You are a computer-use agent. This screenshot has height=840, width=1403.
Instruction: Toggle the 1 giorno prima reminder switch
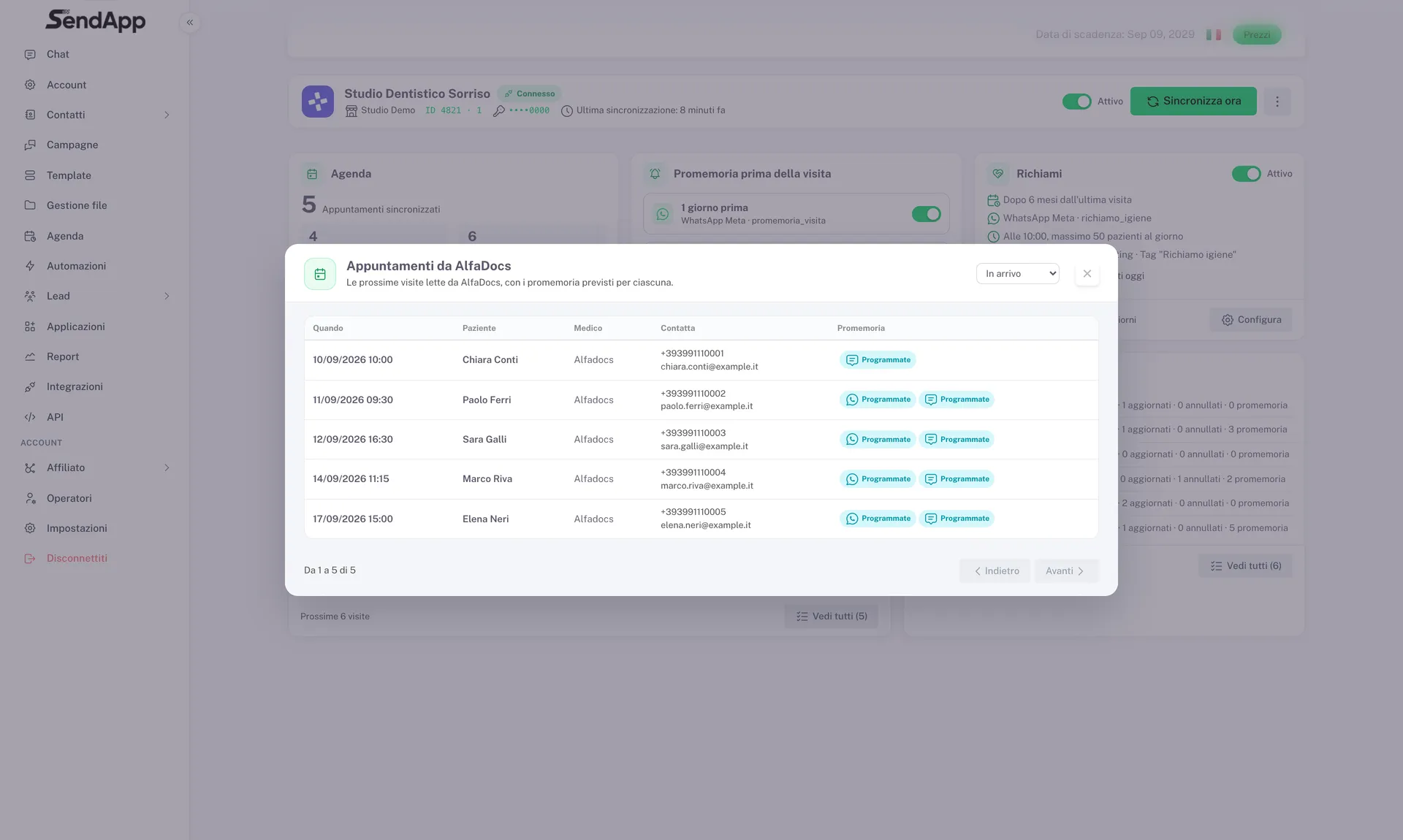[927, 214]
